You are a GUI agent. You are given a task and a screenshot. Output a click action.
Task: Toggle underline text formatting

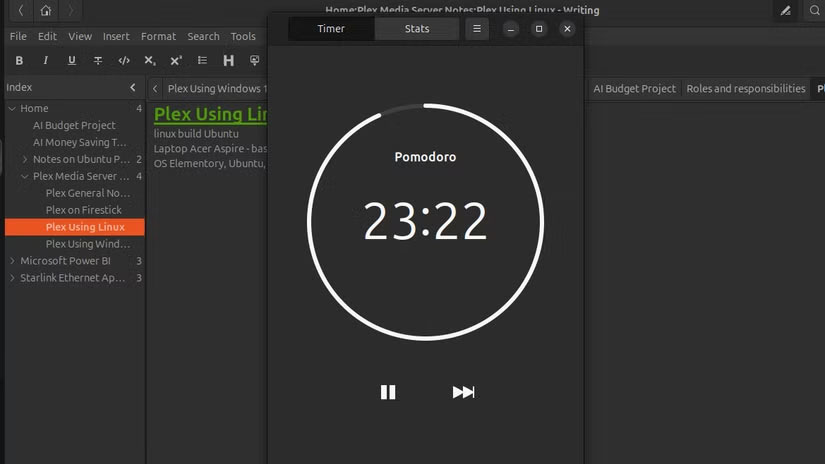pyautogui.click(x=71, y=61)
